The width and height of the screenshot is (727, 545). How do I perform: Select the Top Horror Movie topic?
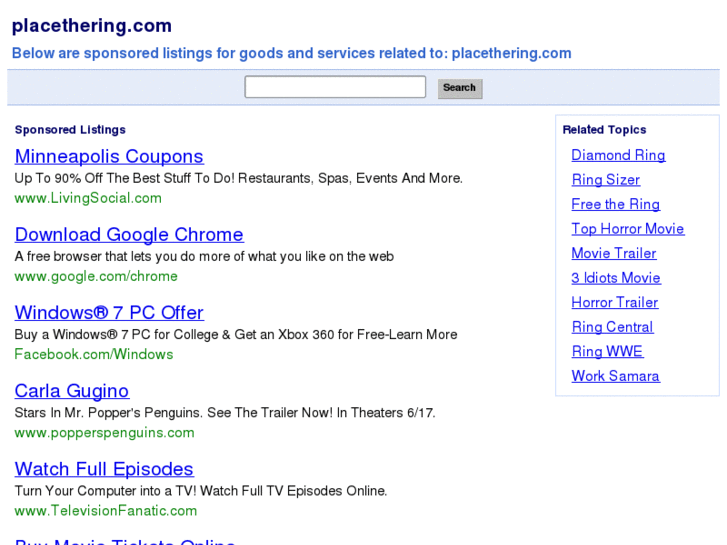(628, 229)
